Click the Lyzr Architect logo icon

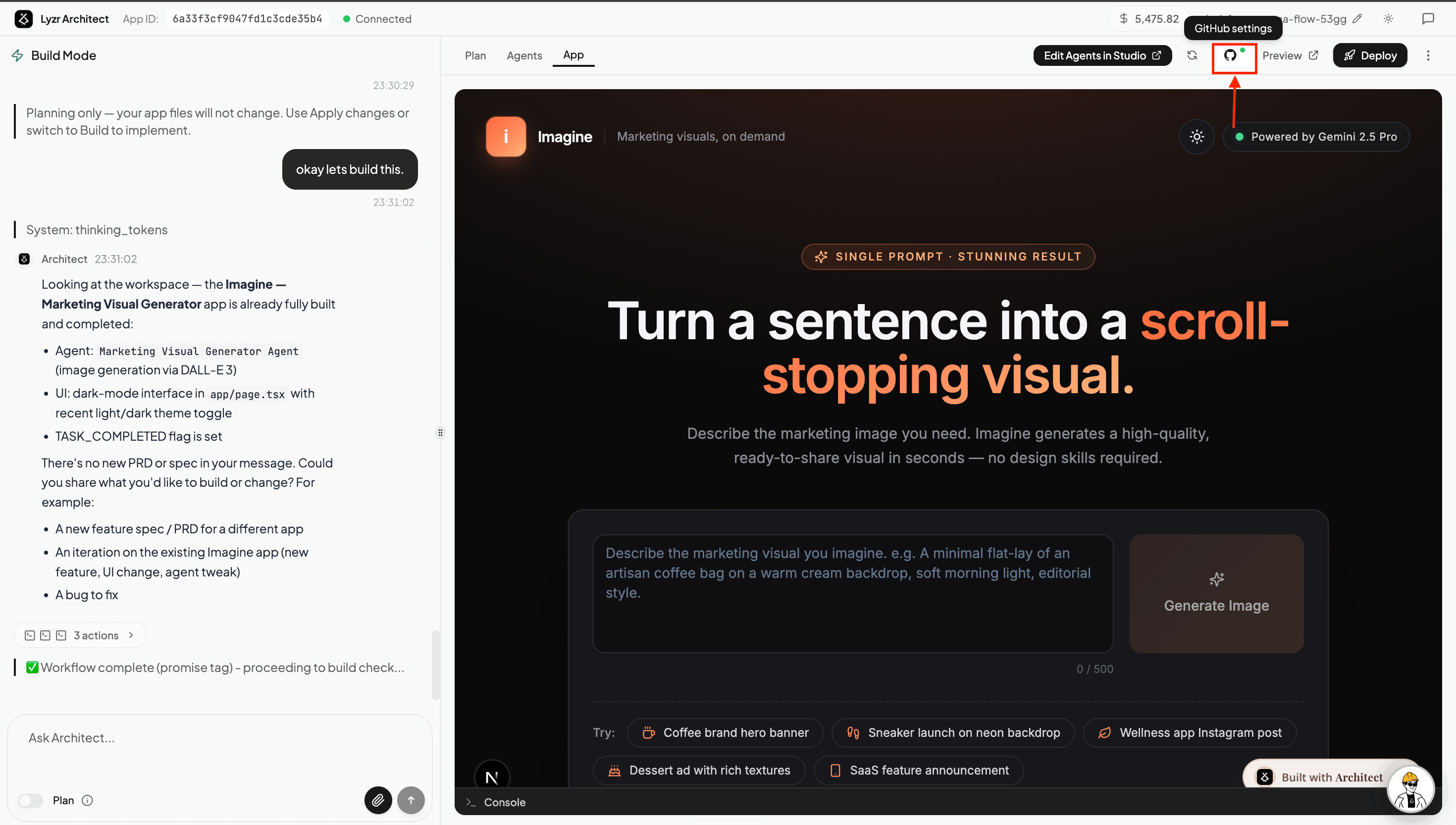pyautogui.click(x=23, y=19)
